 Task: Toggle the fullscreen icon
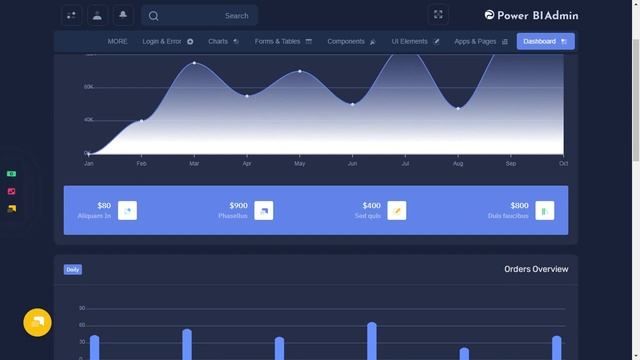[438, 15]
